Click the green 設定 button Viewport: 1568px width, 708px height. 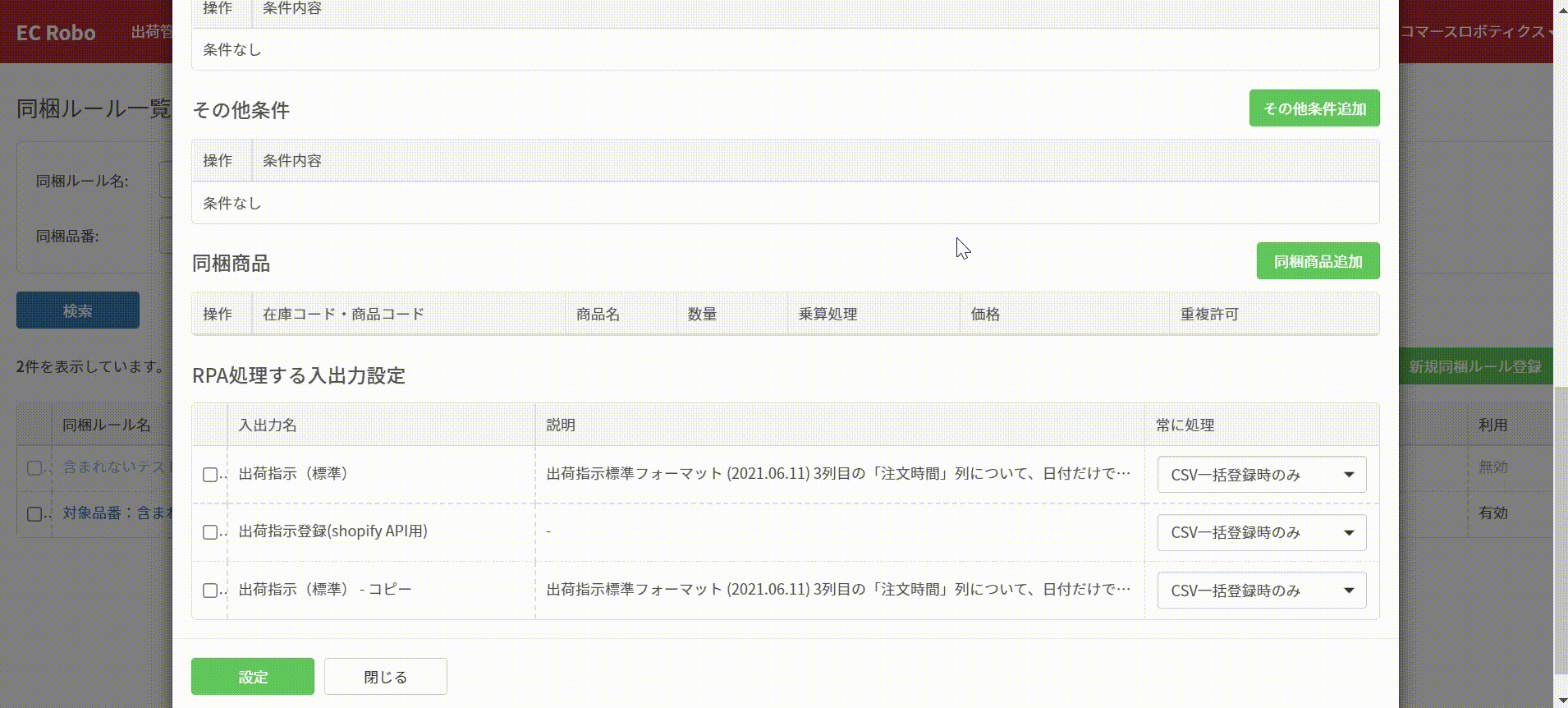pyautogui.click(x=253, y=677)
